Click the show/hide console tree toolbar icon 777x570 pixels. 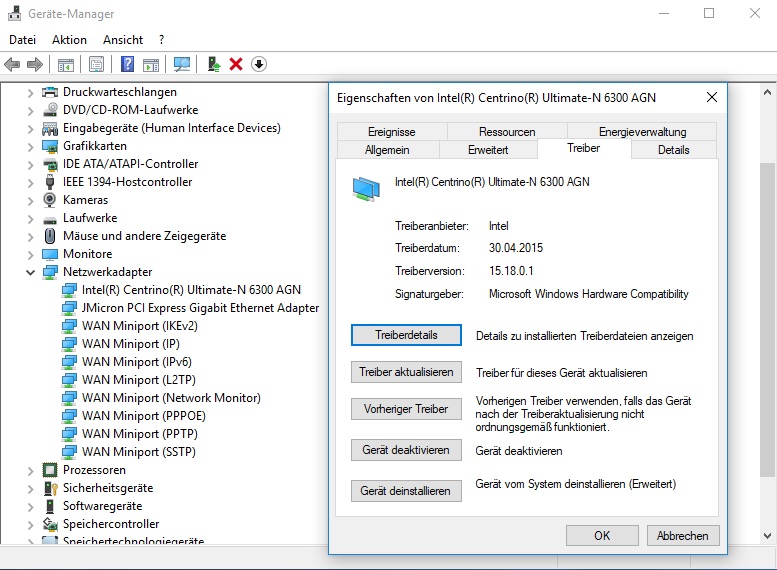click(x=65, y=64)
